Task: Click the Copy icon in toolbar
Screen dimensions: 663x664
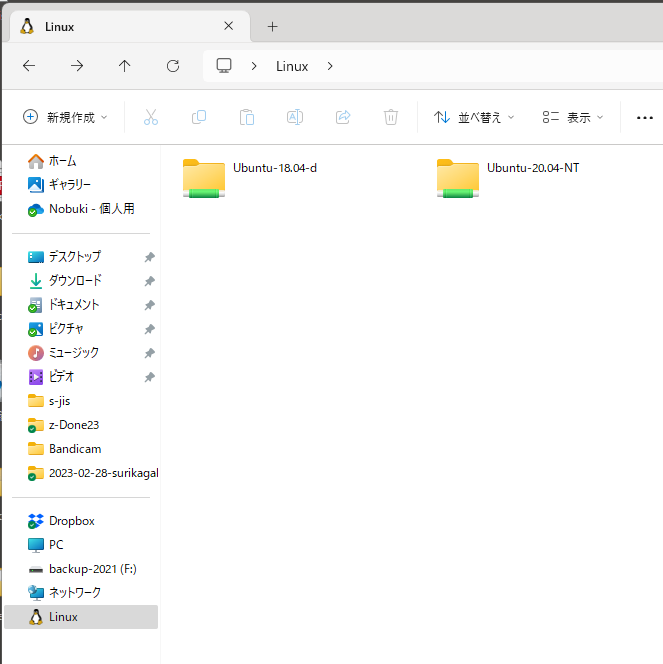Action: [x=199, y=117]
